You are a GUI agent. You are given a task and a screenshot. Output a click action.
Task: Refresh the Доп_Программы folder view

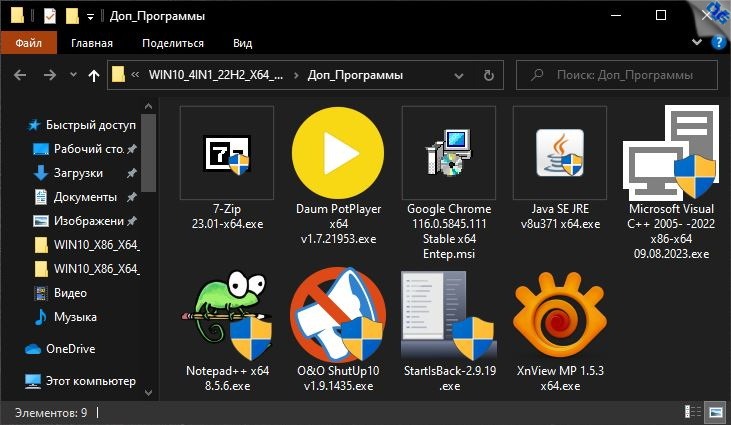[489, 75]
